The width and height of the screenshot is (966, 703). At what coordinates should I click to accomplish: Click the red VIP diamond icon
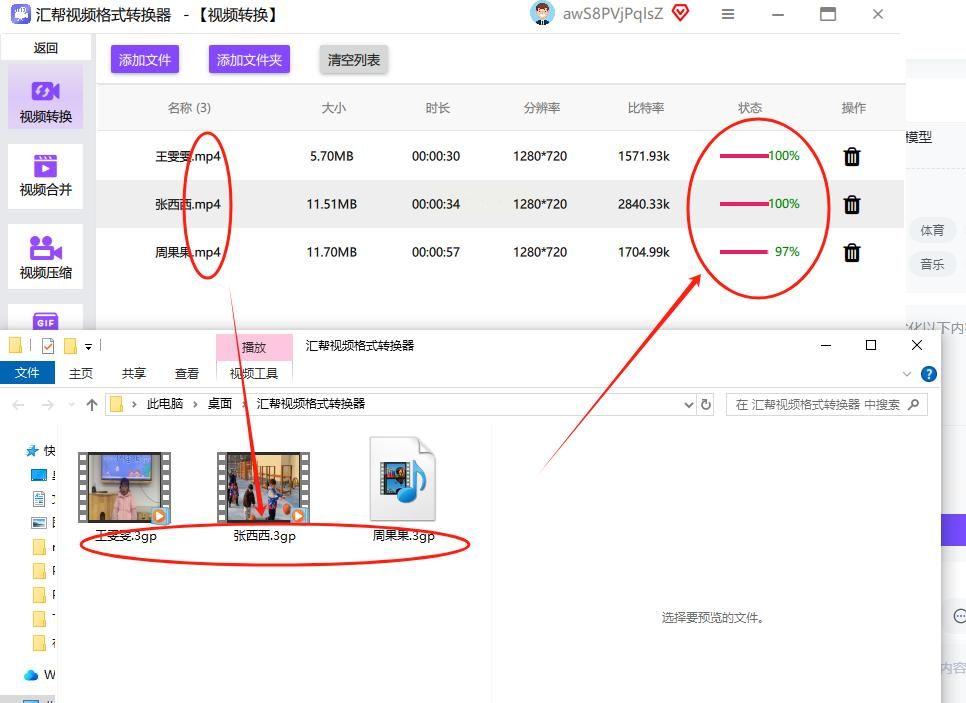click(681, 14)
